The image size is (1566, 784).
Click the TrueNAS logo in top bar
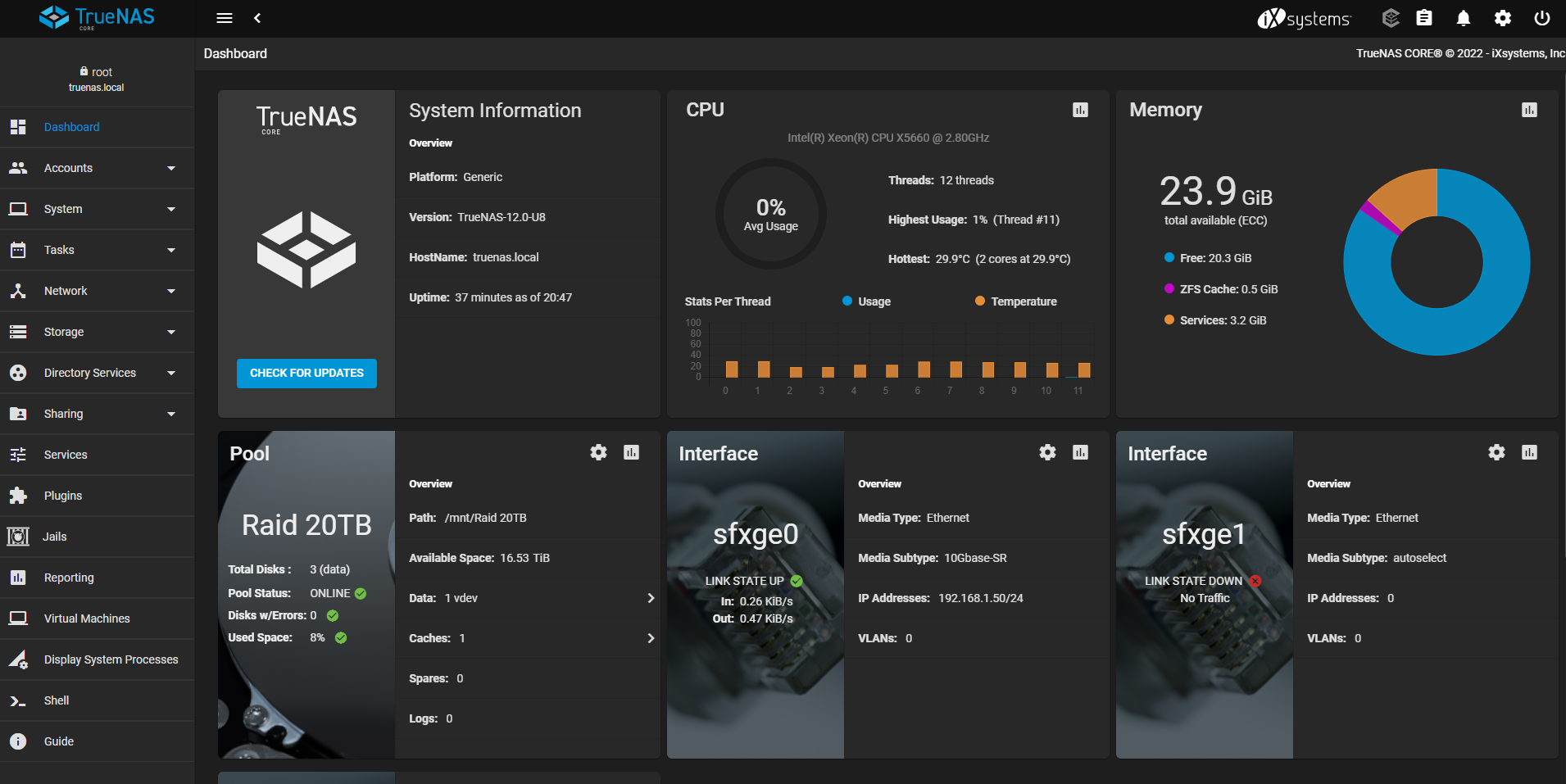(x=97, y=17)
